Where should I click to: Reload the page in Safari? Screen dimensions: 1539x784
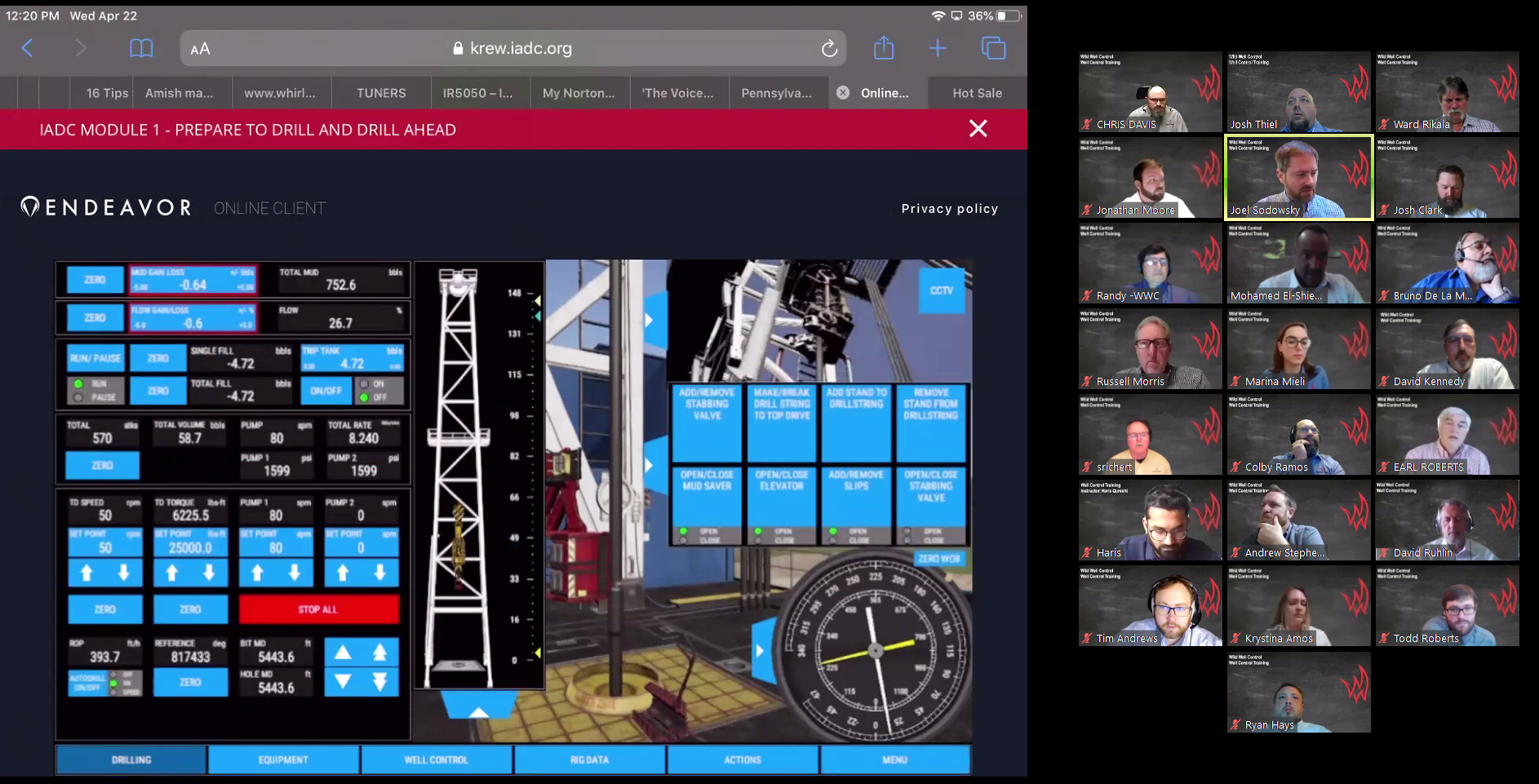pyautogui.click(x=829, y=49)
